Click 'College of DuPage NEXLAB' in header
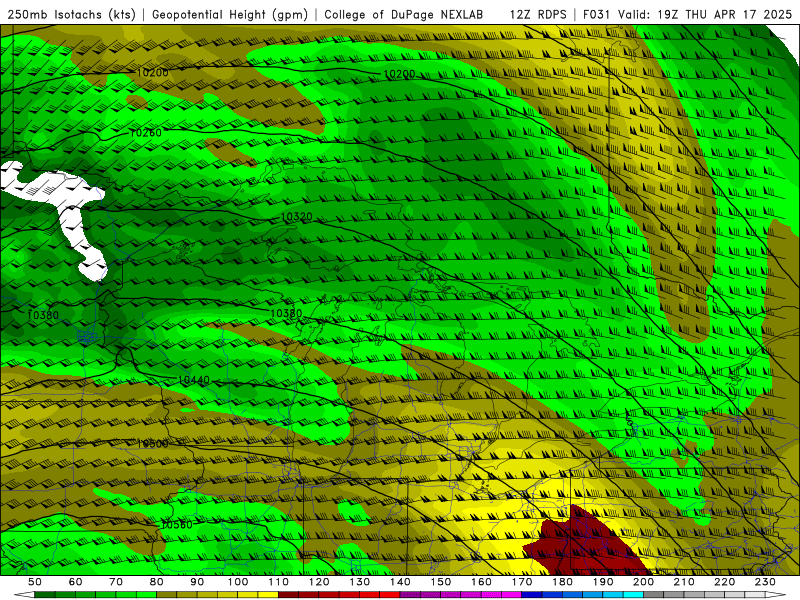This screenshot has width=800, height=600. (x=404, y=14)
